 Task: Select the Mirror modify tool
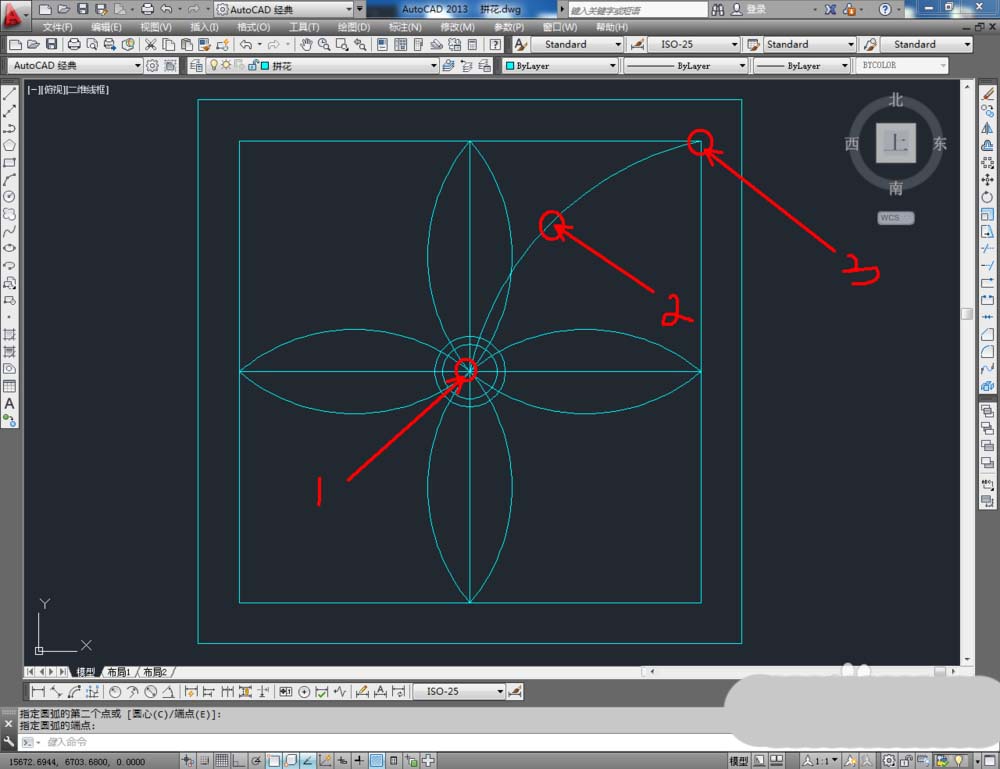tap(988, 128)
